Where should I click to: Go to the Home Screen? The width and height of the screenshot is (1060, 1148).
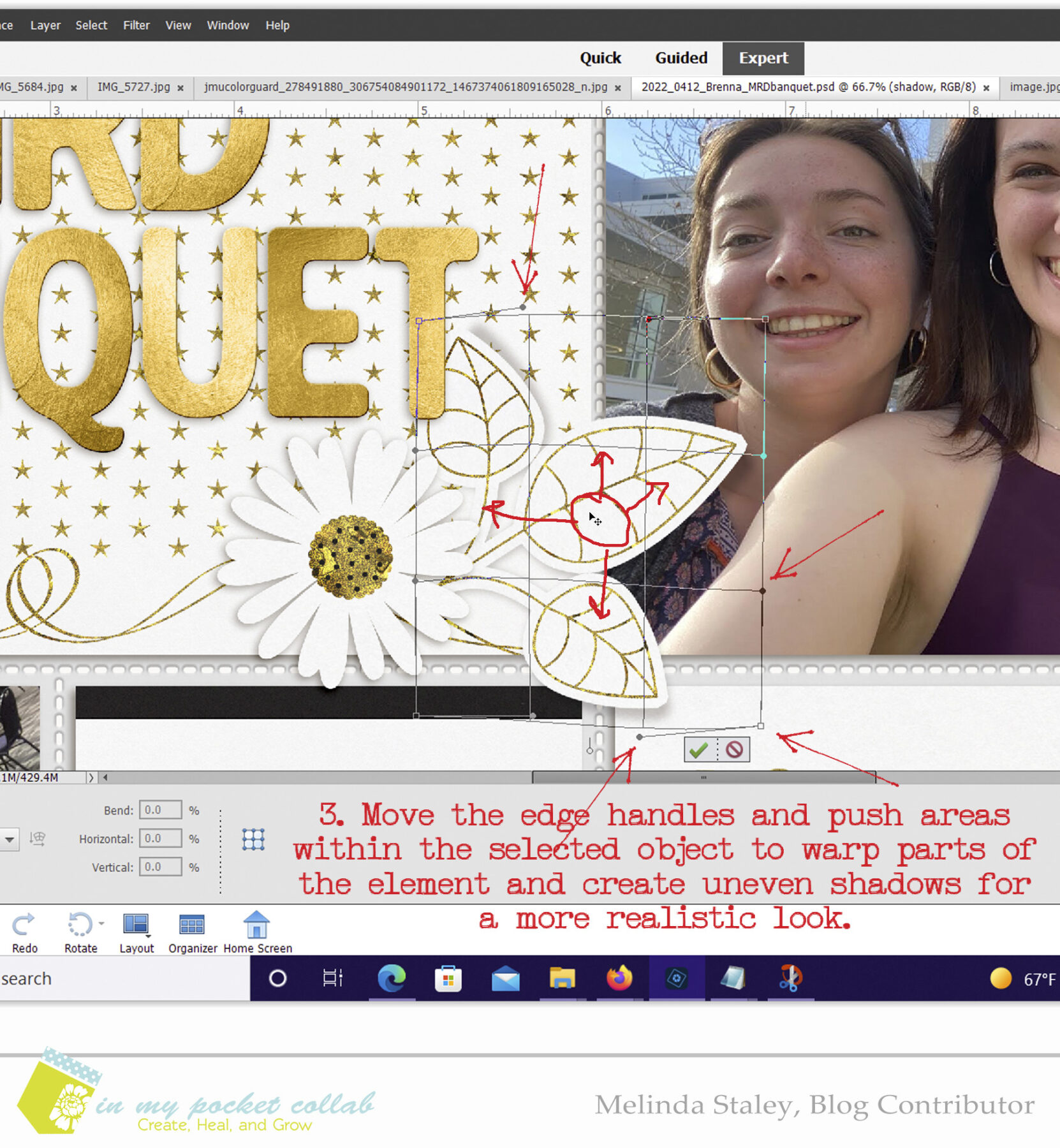coord(257,931)
